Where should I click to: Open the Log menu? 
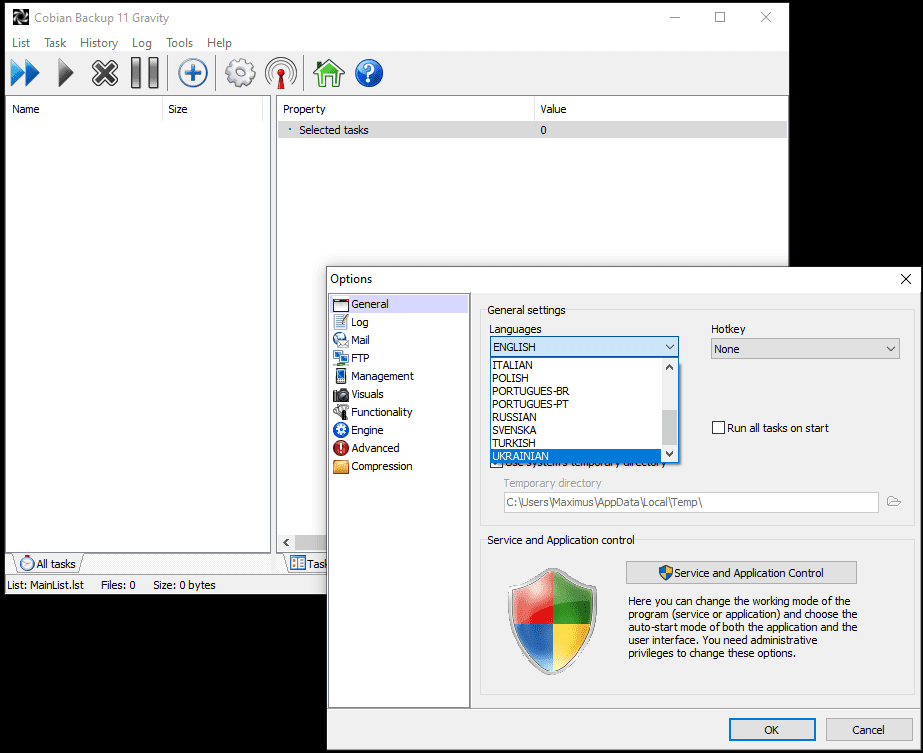141,43
